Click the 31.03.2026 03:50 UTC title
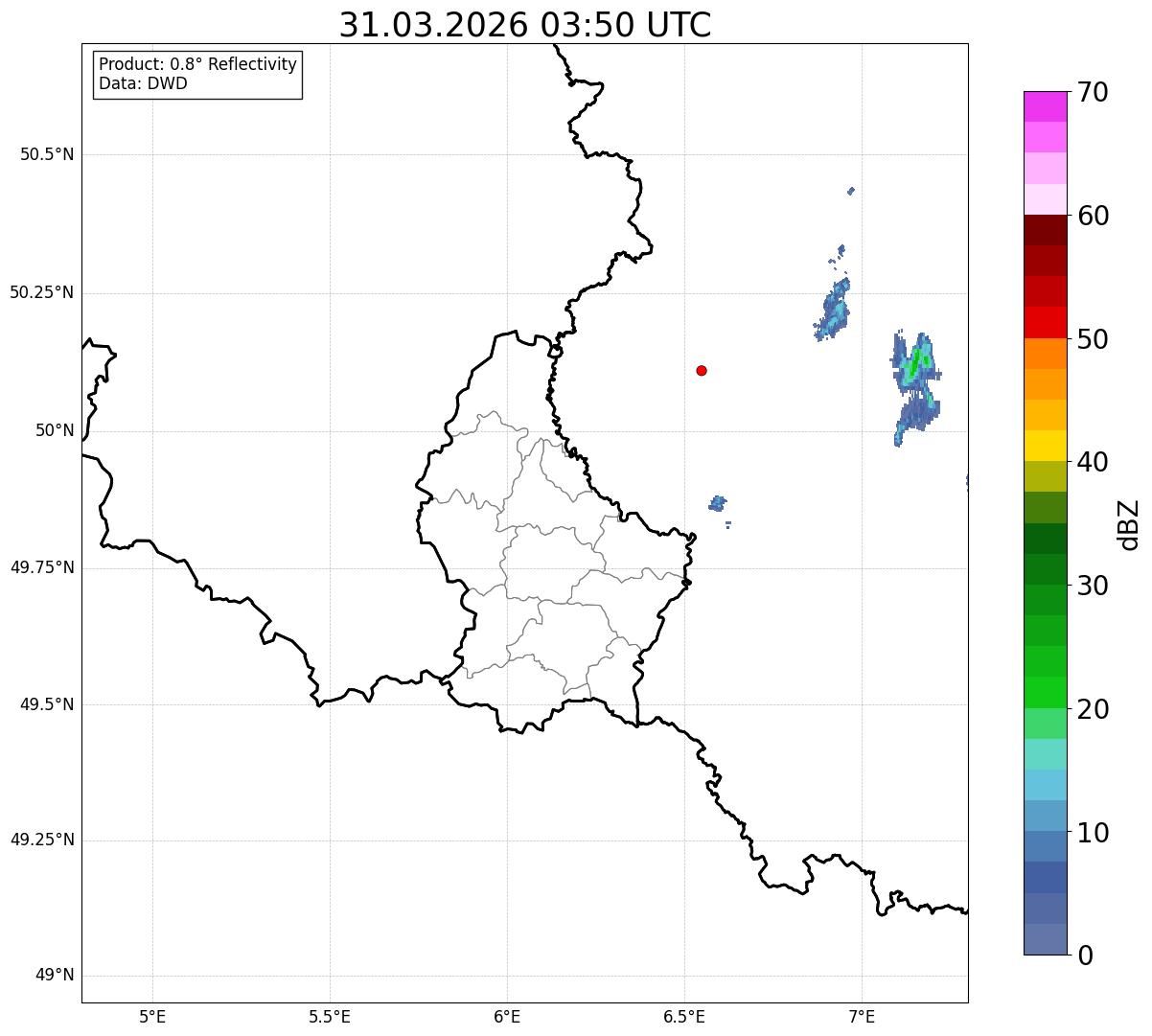This screenshot has width=1152, height=1036. pyautogui.click(x=525, y=25)
